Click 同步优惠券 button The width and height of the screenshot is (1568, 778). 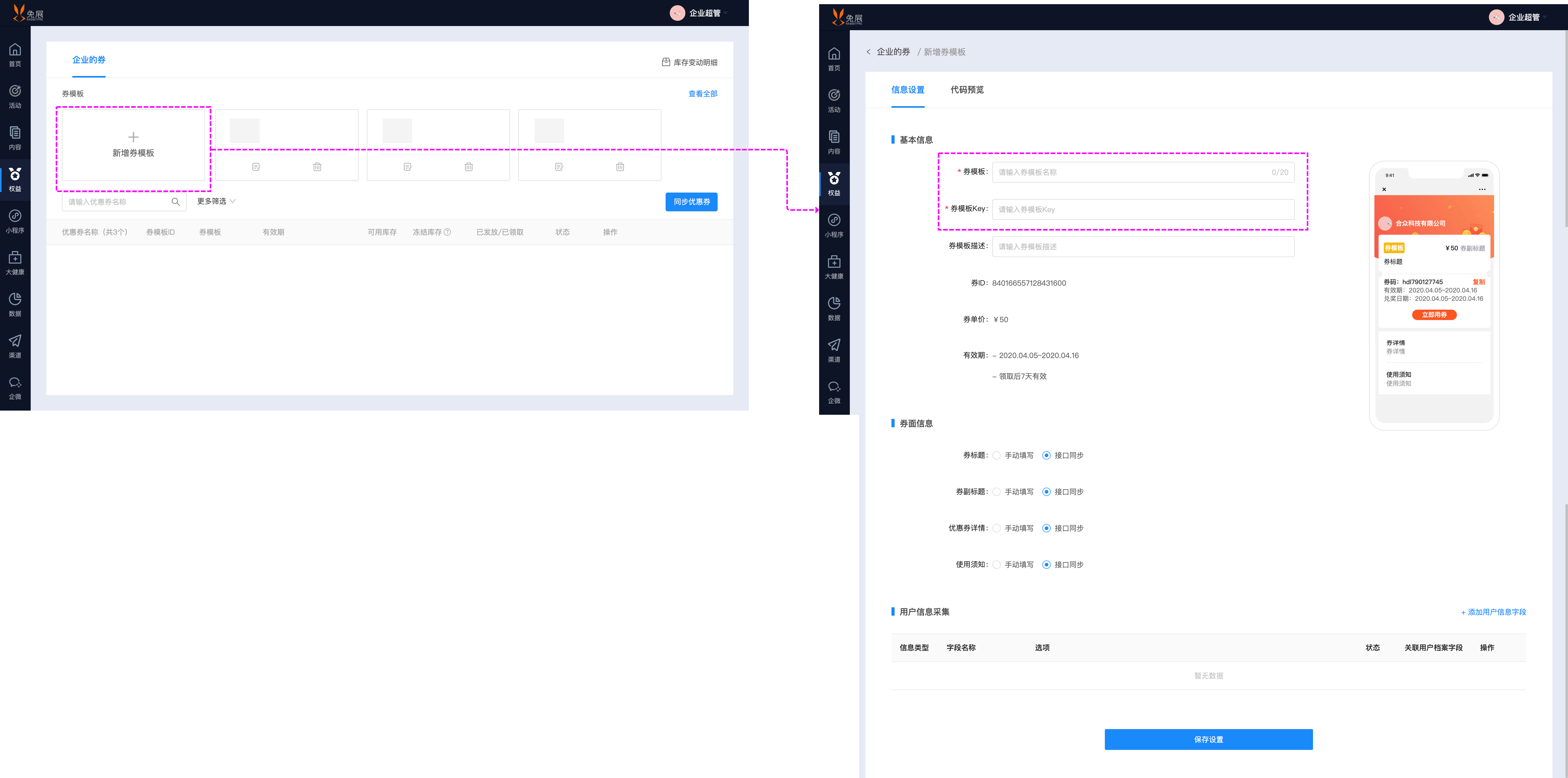[x=691, y=202]
